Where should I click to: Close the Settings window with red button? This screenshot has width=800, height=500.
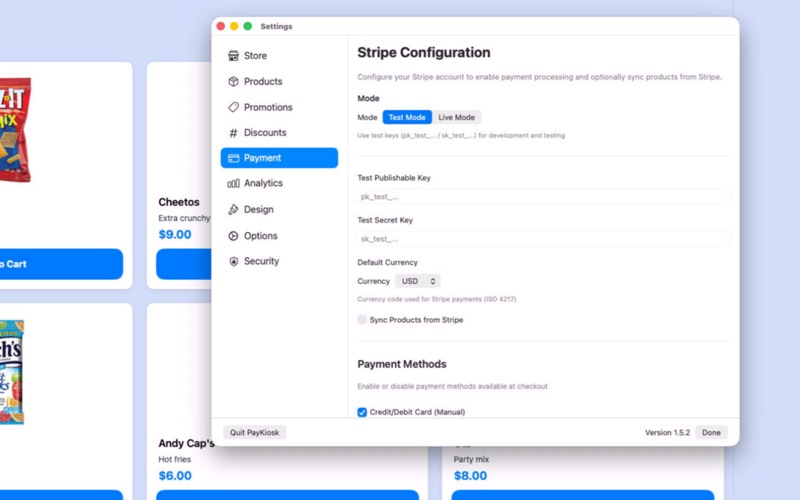221,26
